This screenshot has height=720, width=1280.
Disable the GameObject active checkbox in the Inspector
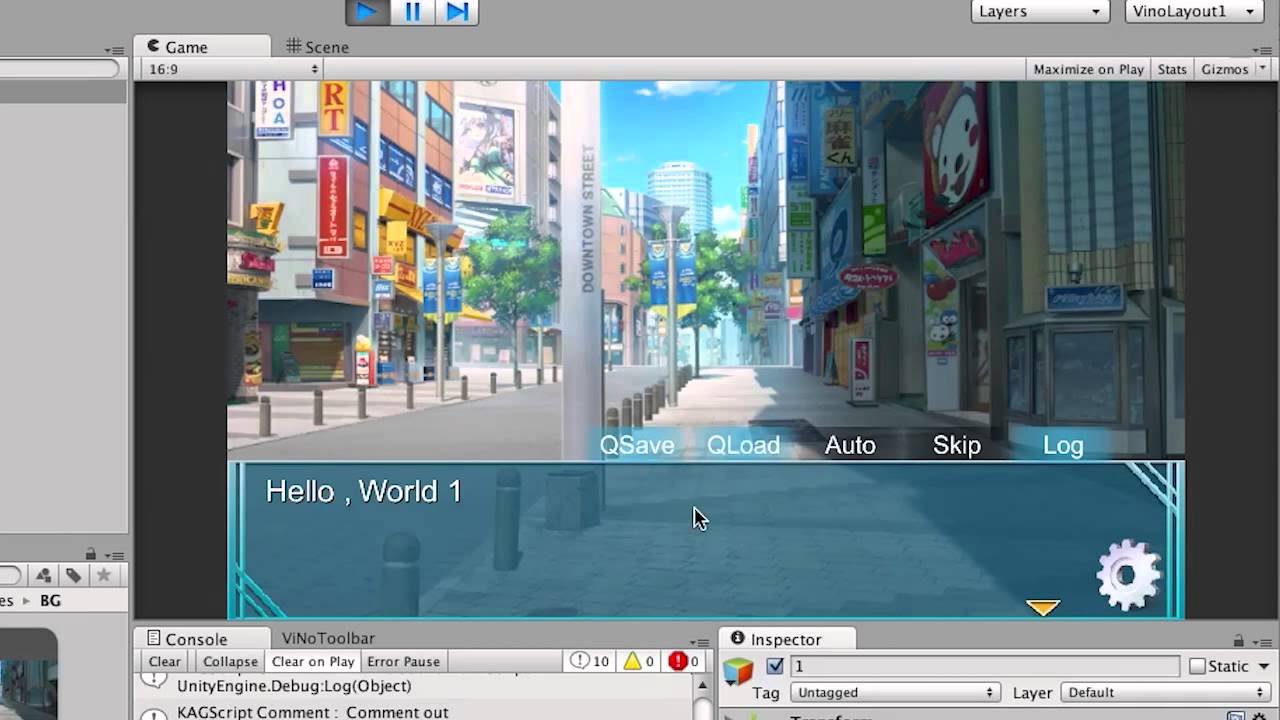[x=775, y=666]
